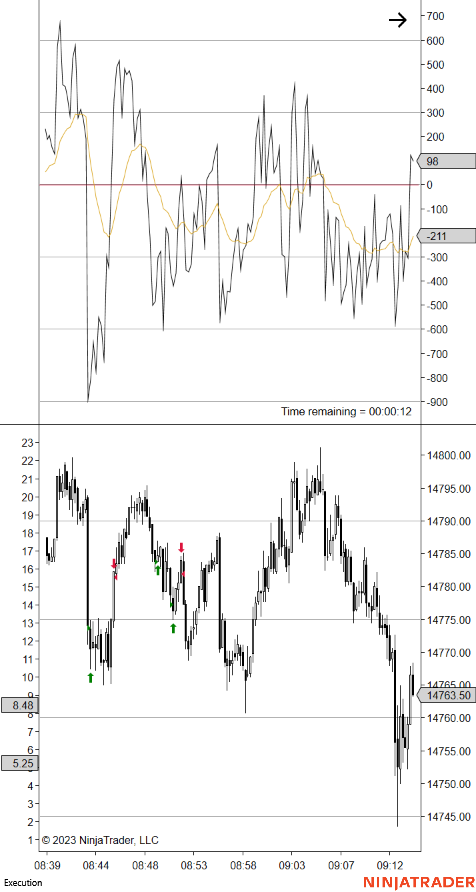Click the -211 moving average value marker
Screen dimensions: 476x892
click(x=446, y=236)
